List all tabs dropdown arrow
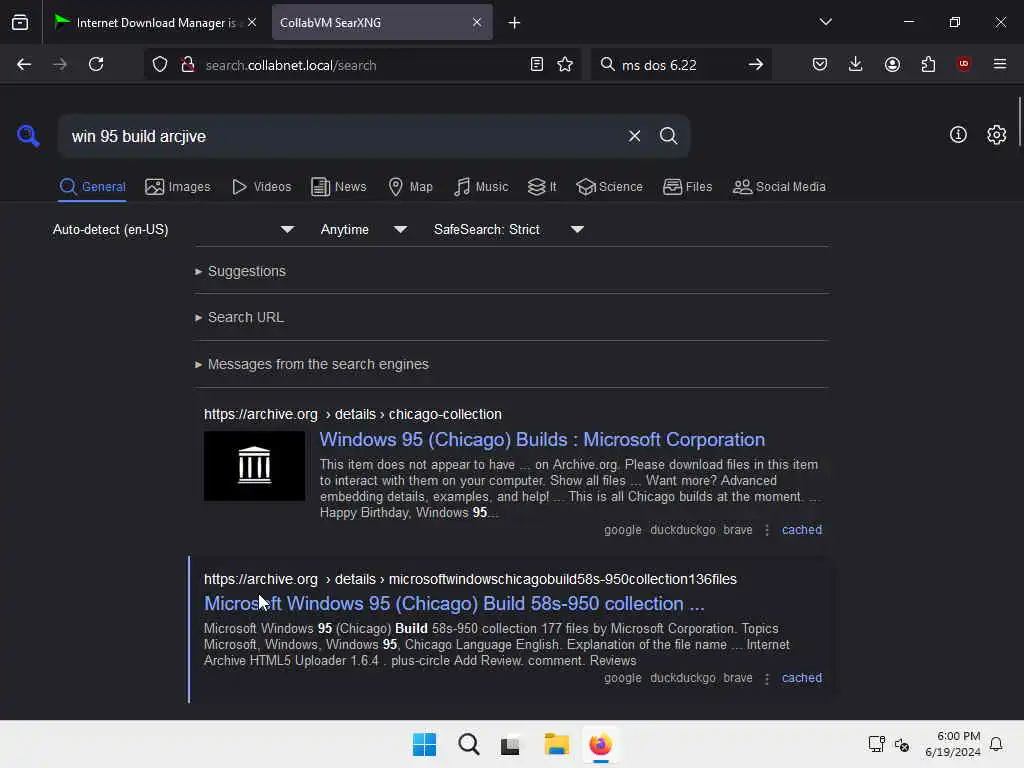 point(825,22)
